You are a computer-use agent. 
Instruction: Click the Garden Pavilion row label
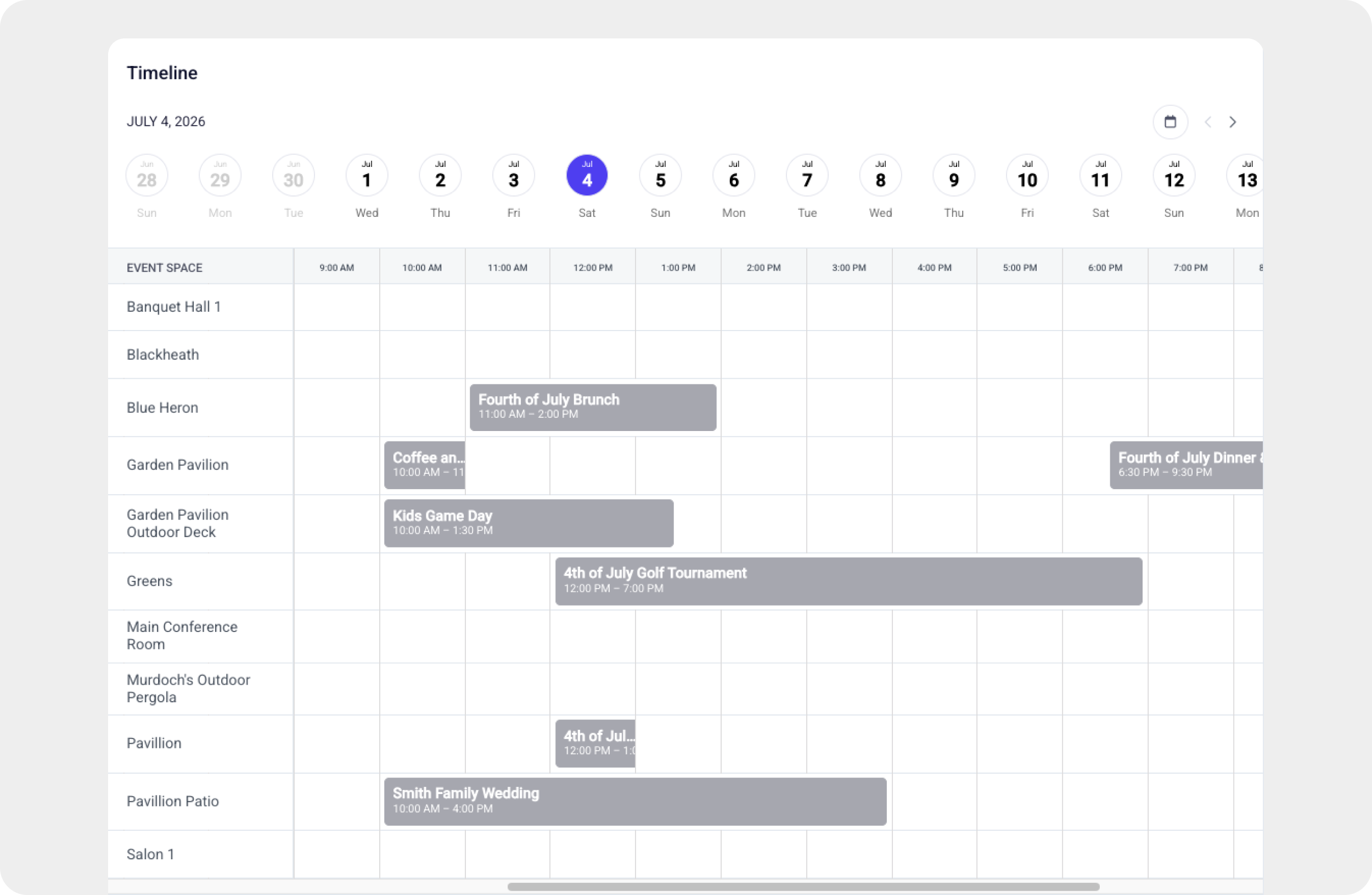[x=178, y=465]
